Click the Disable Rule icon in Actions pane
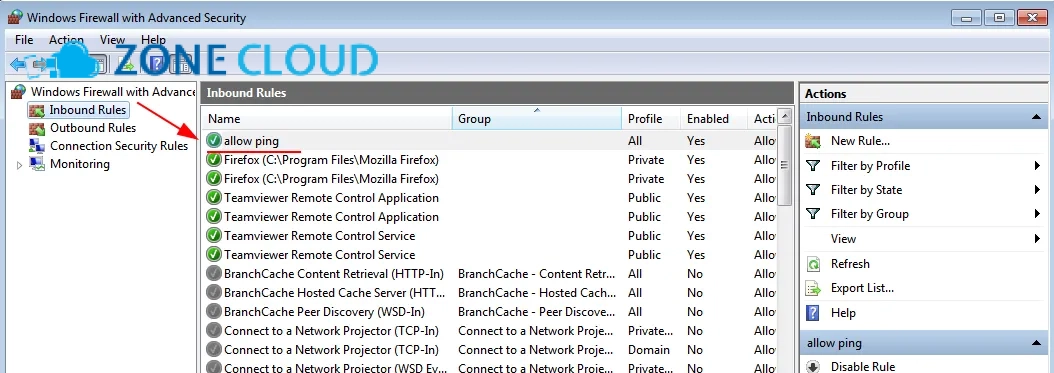The width and height of the screenshot is (1054, 373). (x=813, y=367)
